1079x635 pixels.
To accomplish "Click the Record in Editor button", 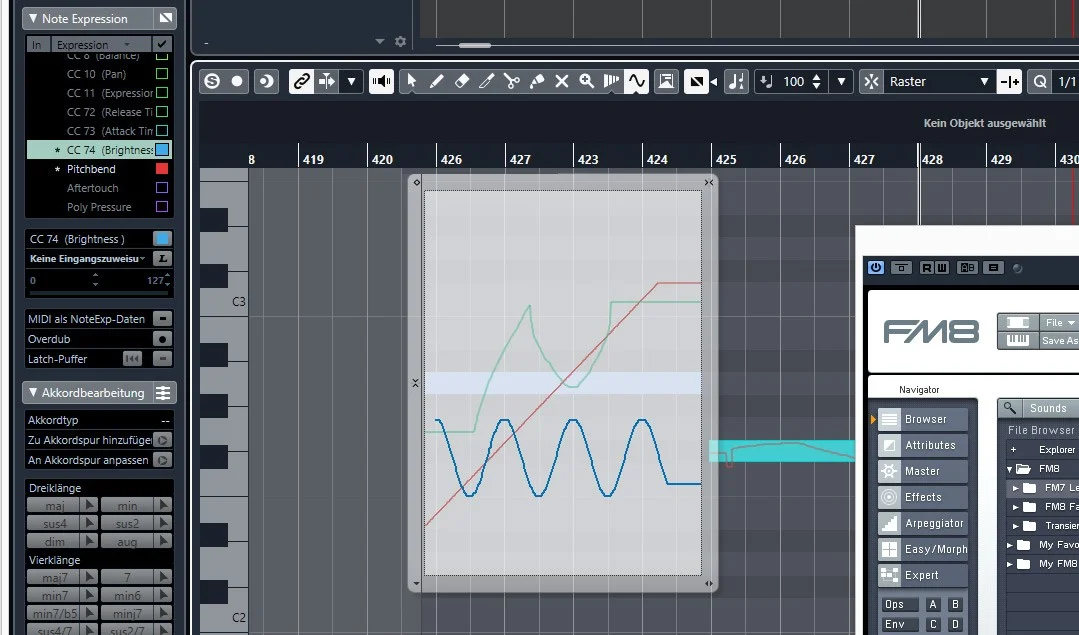I will [x=237, y=81].
